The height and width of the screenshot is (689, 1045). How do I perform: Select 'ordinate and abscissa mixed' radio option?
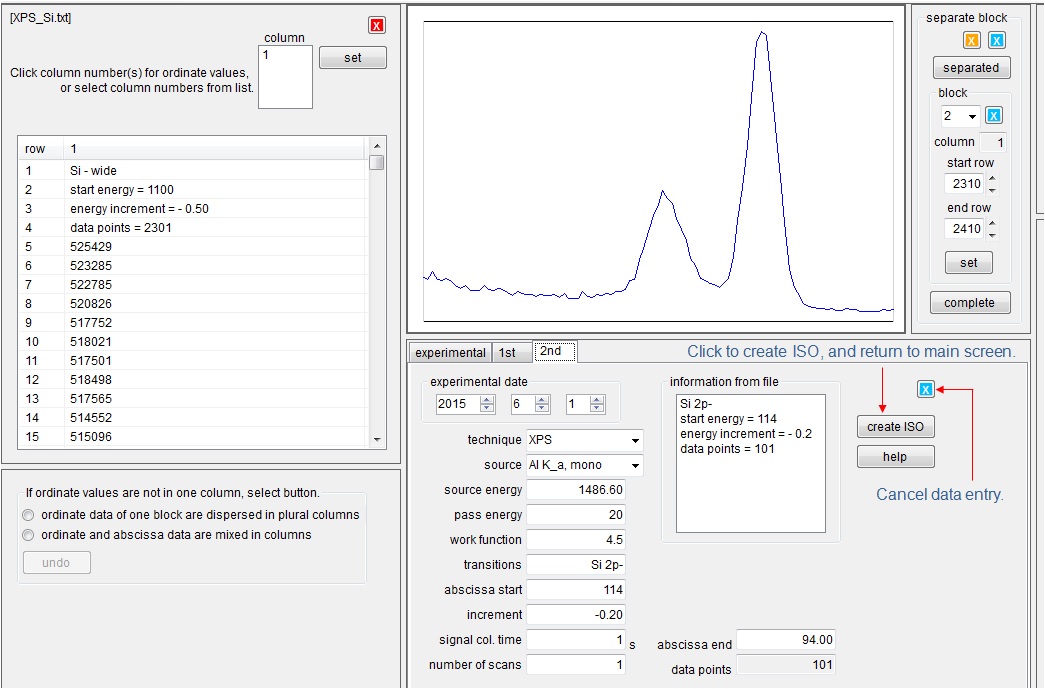coord(30,535)
